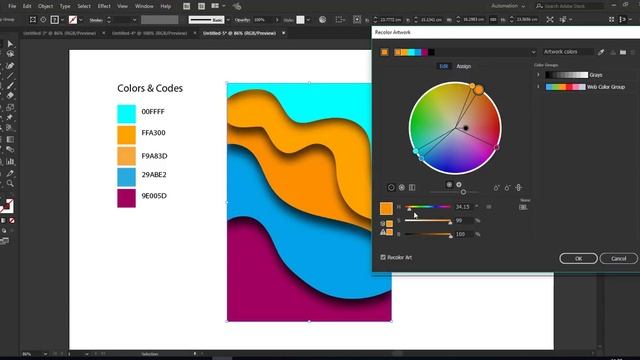Viewport: 640px width, 360px height.
Task: Click the saturation S slider
Action: tap(428, 220)
